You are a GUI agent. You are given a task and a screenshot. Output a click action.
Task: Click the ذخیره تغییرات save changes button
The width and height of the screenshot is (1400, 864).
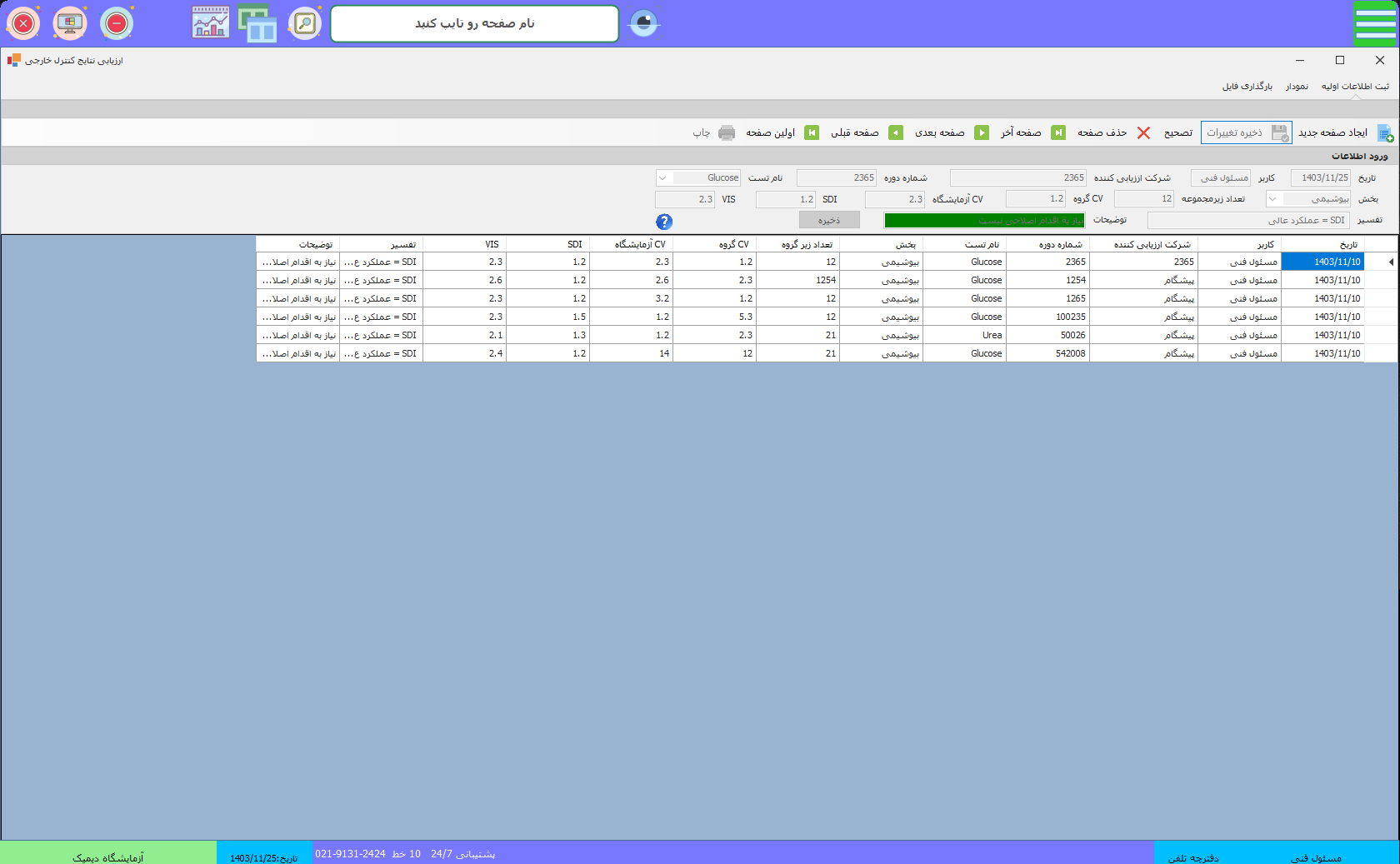pyautogui.click(x=1246, y=133)
